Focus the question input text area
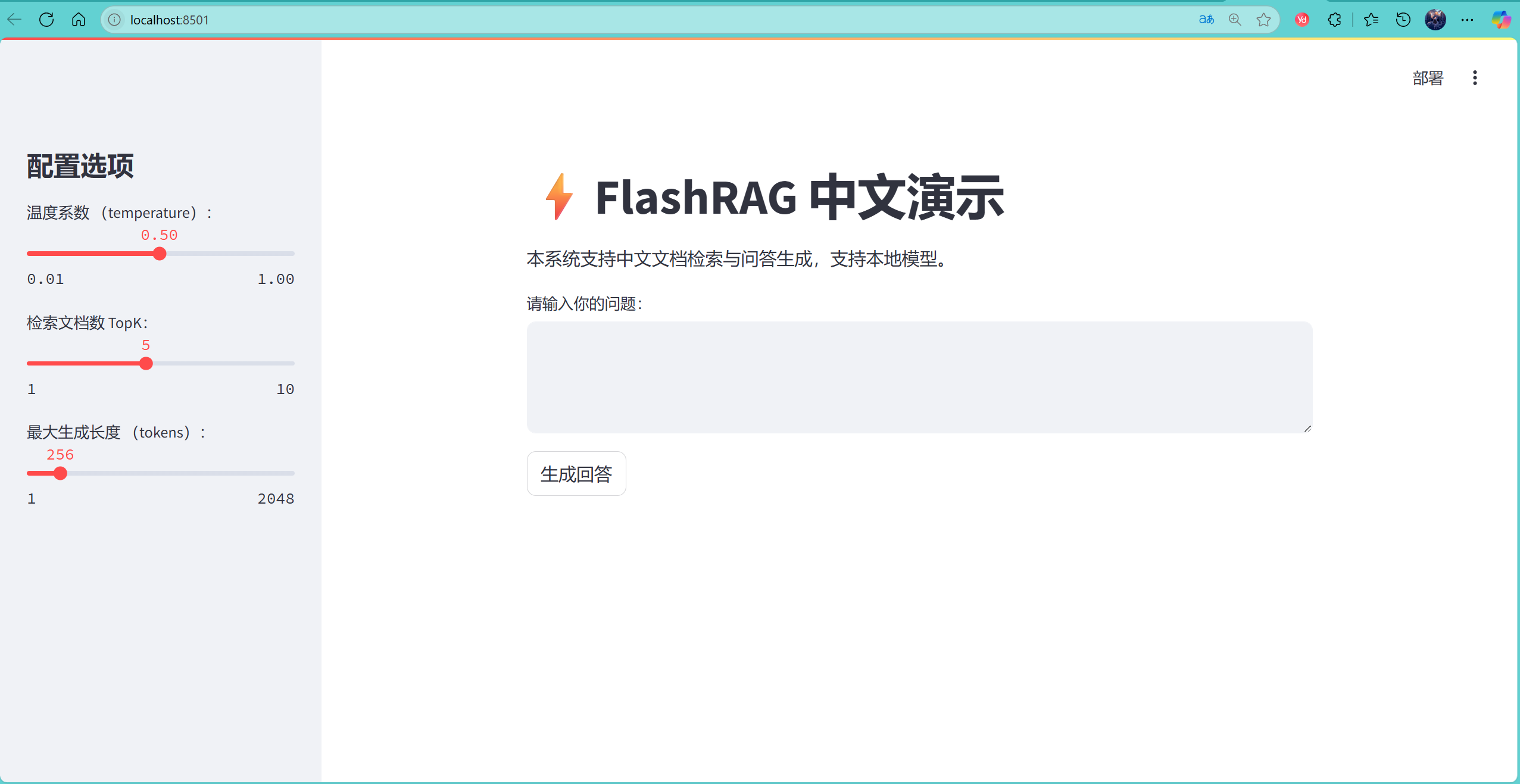 (919, 377)
